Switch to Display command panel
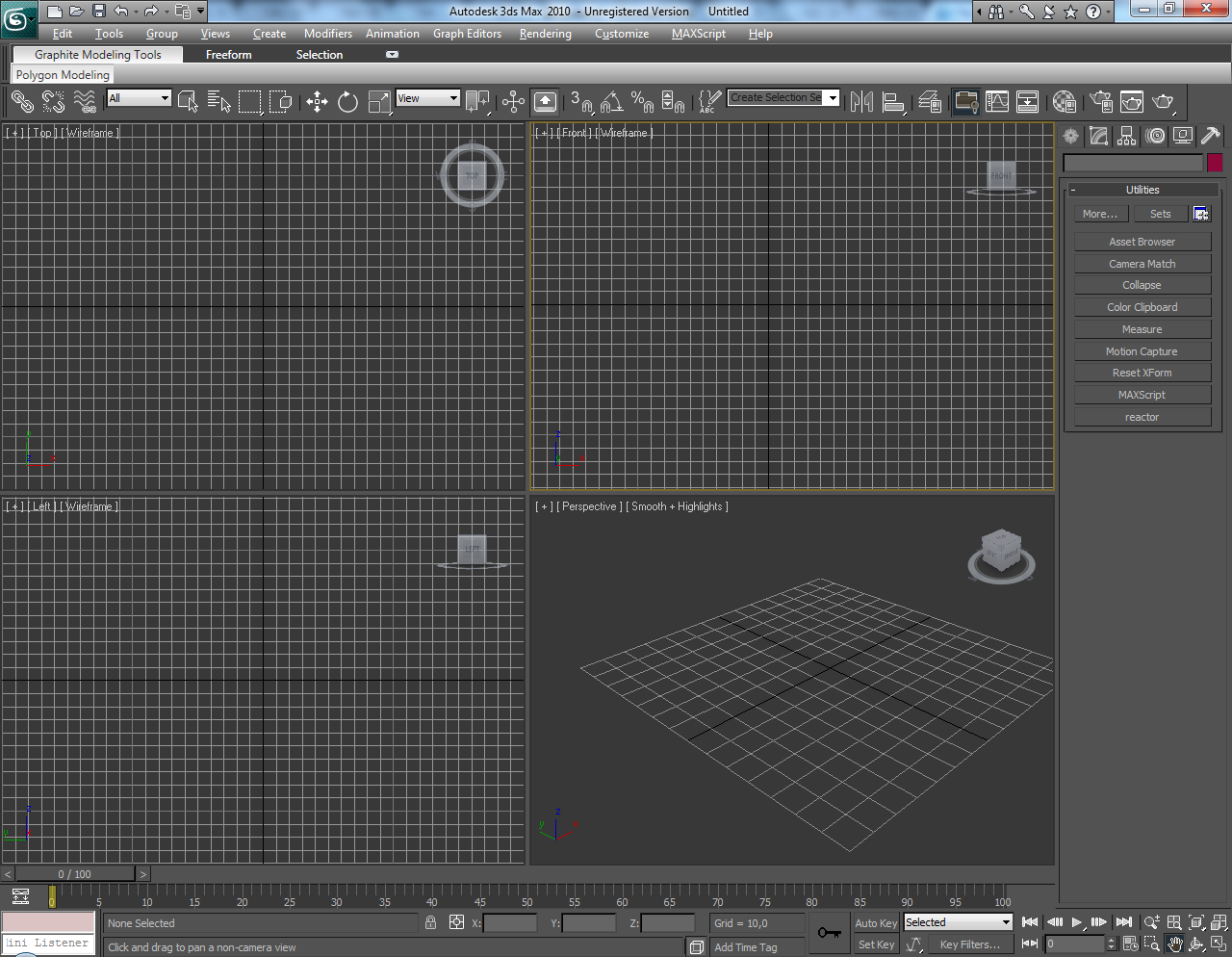This screenshot has width=1232, height=957. click(1183, 137)
